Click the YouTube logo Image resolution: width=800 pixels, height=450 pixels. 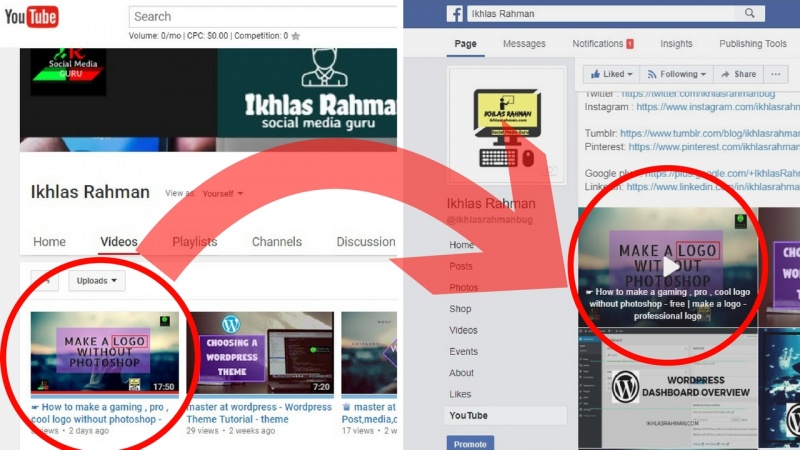(x=32, y=17)
